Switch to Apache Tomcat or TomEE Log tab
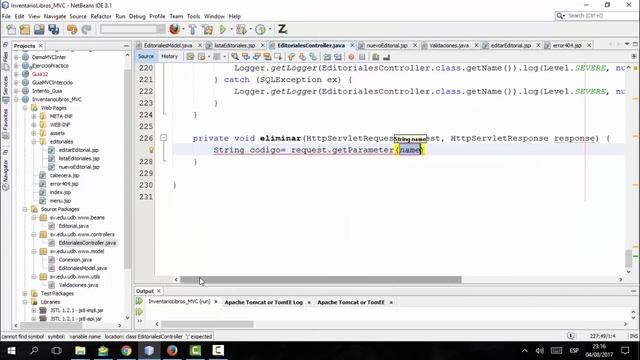Image resolution: width=640 pixels, height=360 pixels. 264,302
